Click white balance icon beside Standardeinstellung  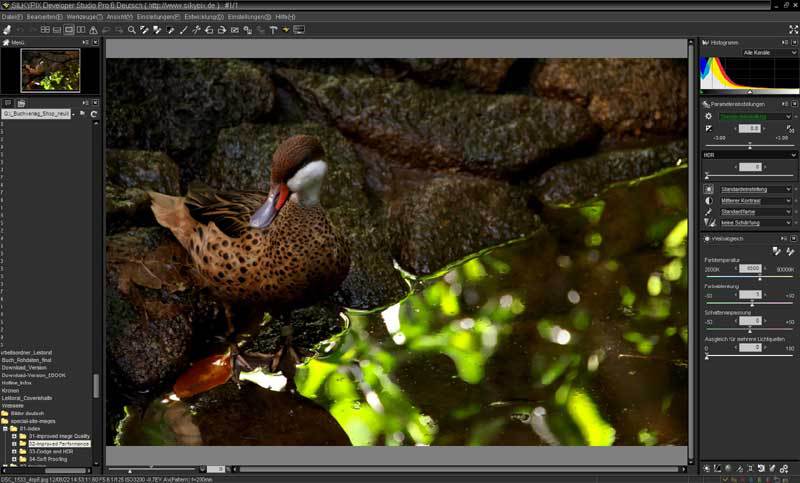709,189
